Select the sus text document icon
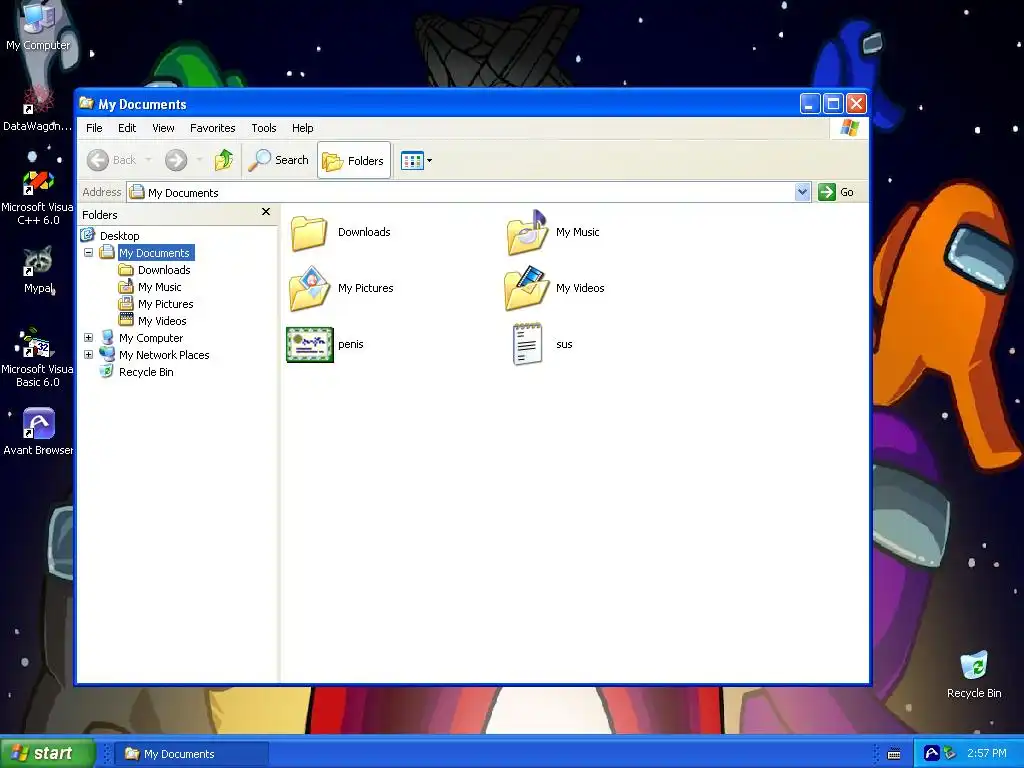The height and width of the screenshot is (768, 1024). (x=528, y=344)
